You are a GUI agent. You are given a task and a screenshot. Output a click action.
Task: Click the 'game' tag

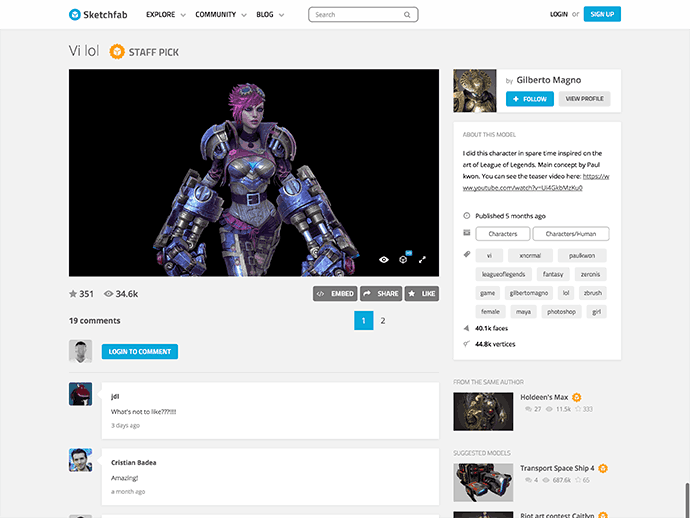(x=488, y=293)
